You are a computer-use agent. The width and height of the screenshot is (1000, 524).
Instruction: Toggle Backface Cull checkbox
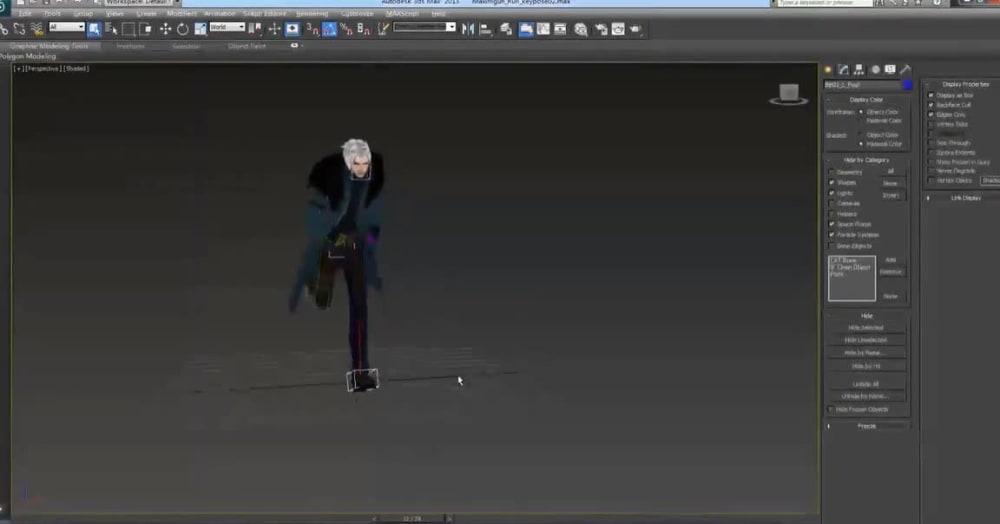pyautogui.click(x=931, y=105)
